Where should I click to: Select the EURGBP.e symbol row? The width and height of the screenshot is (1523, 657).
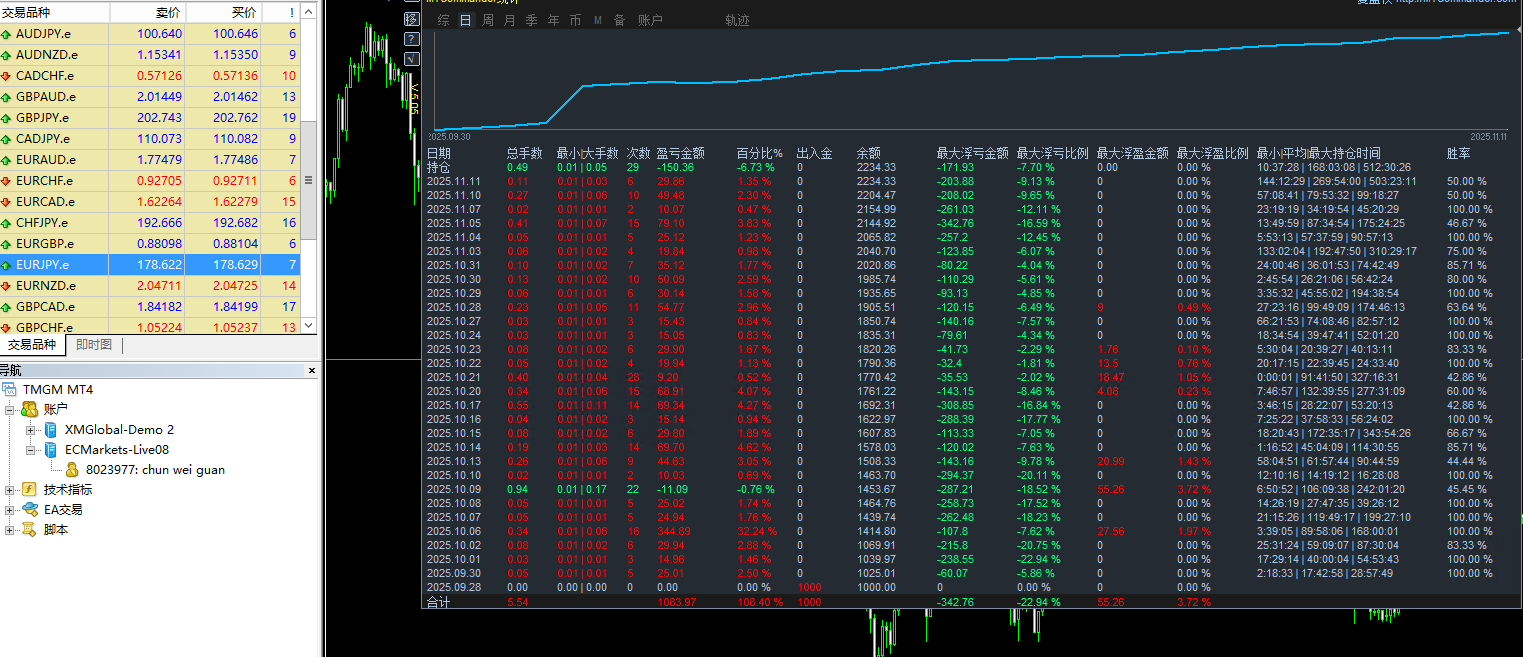pyautogui.click(x=150, y=244)
